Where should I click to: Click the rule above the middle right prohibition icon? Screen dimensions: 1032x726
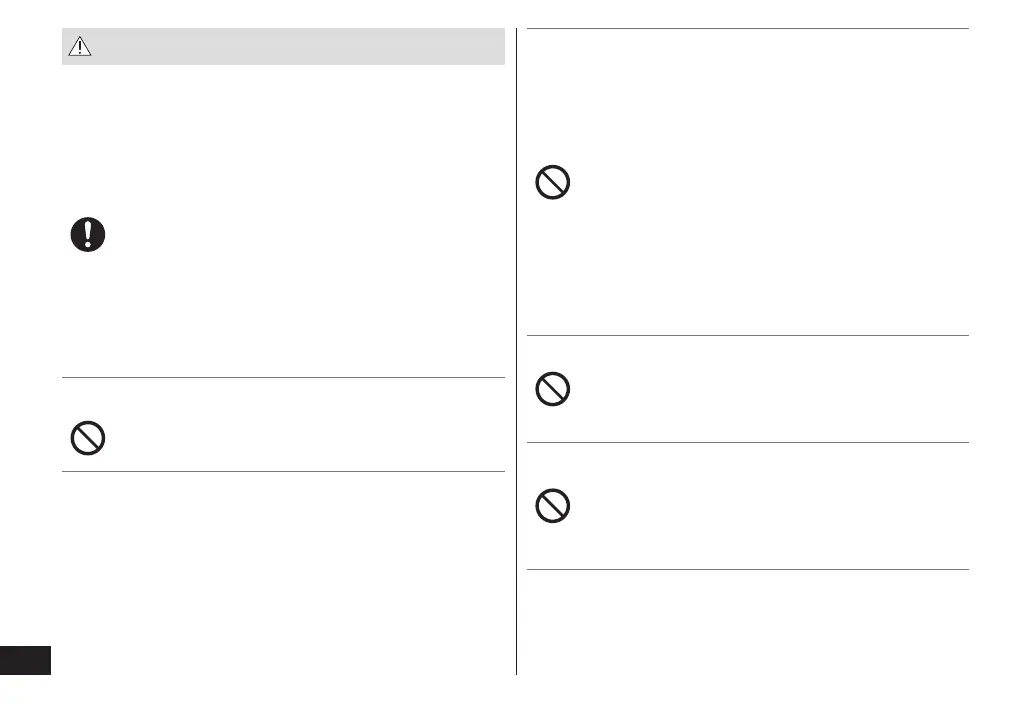coord(747,336)
